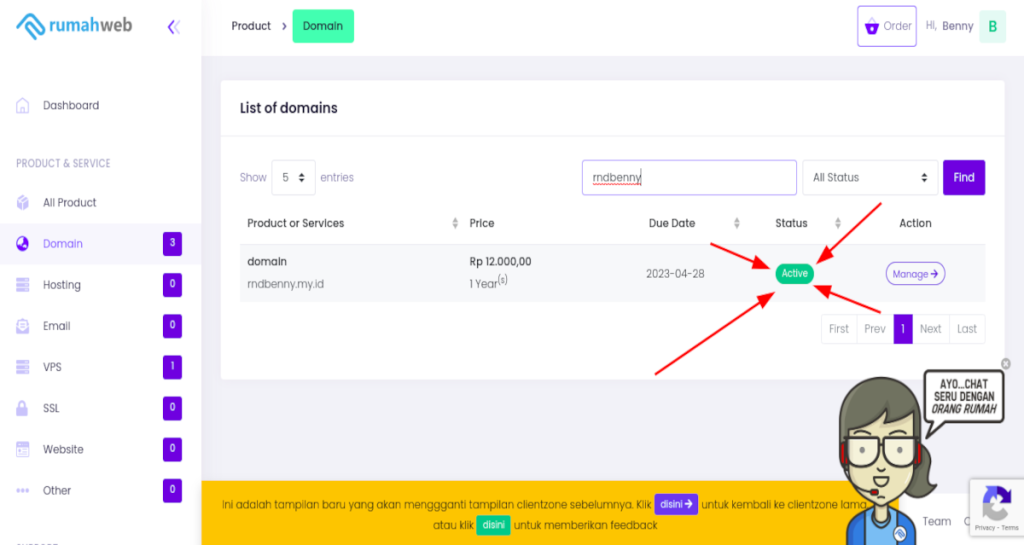Click the VPS count badge 1
The image size is (1024, 545).
[x=172, y=367]
